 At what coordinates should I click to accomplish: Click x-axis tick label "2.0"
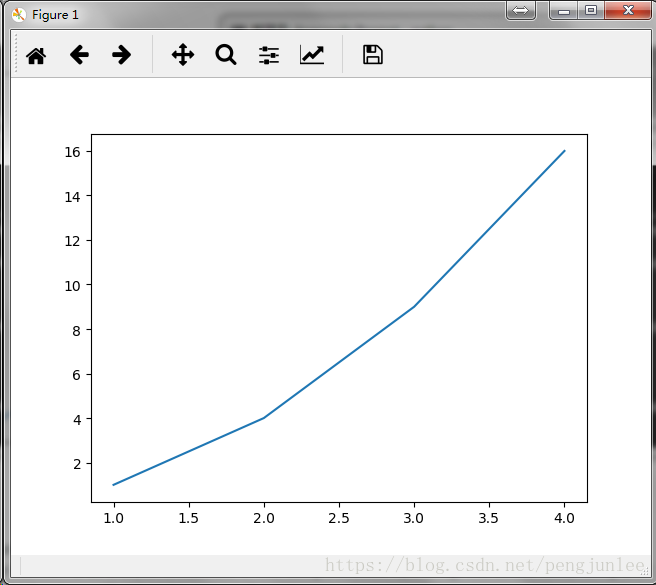[x=264, y=518]
